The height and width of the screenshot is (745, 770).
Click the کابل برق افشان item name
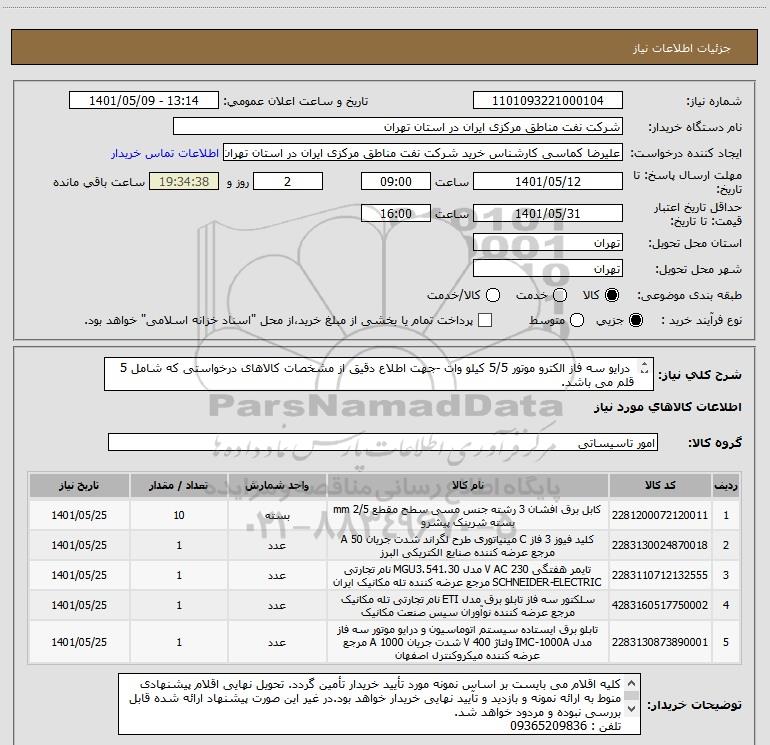[x=468, y=516]
